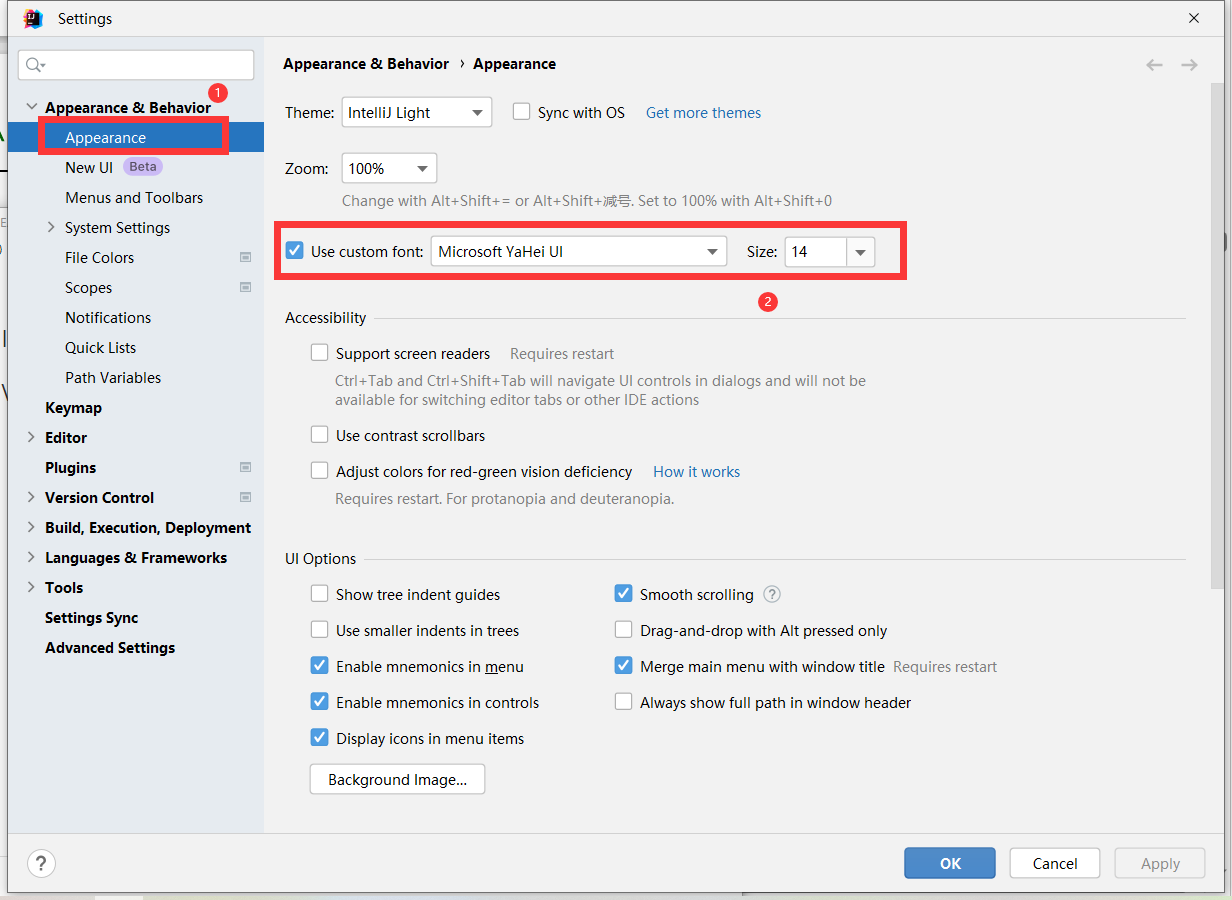Viewport: 1232px width, 900px height.
Task: Expand System Settings node
Action: coord(52,227)
